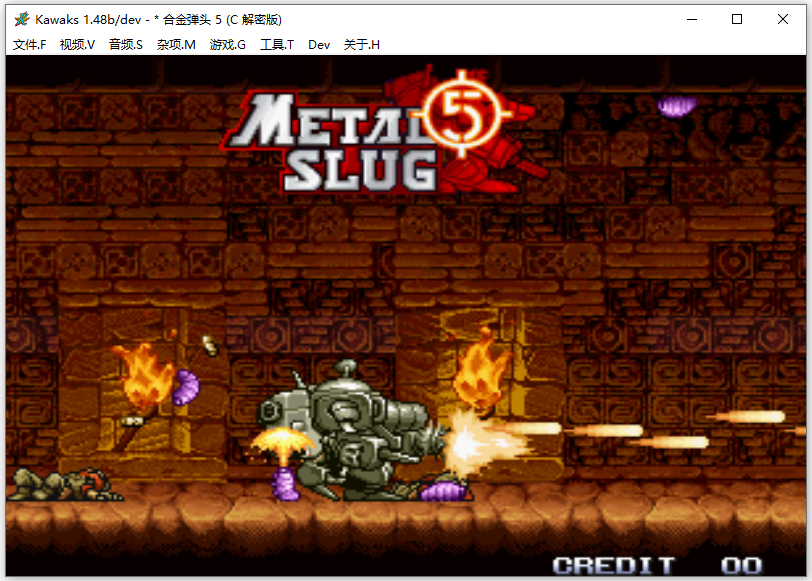Image resolution: width=812 pixels, height=581 pixels.
Task: Open the 文件.F menu
Action: click(30, 45)
